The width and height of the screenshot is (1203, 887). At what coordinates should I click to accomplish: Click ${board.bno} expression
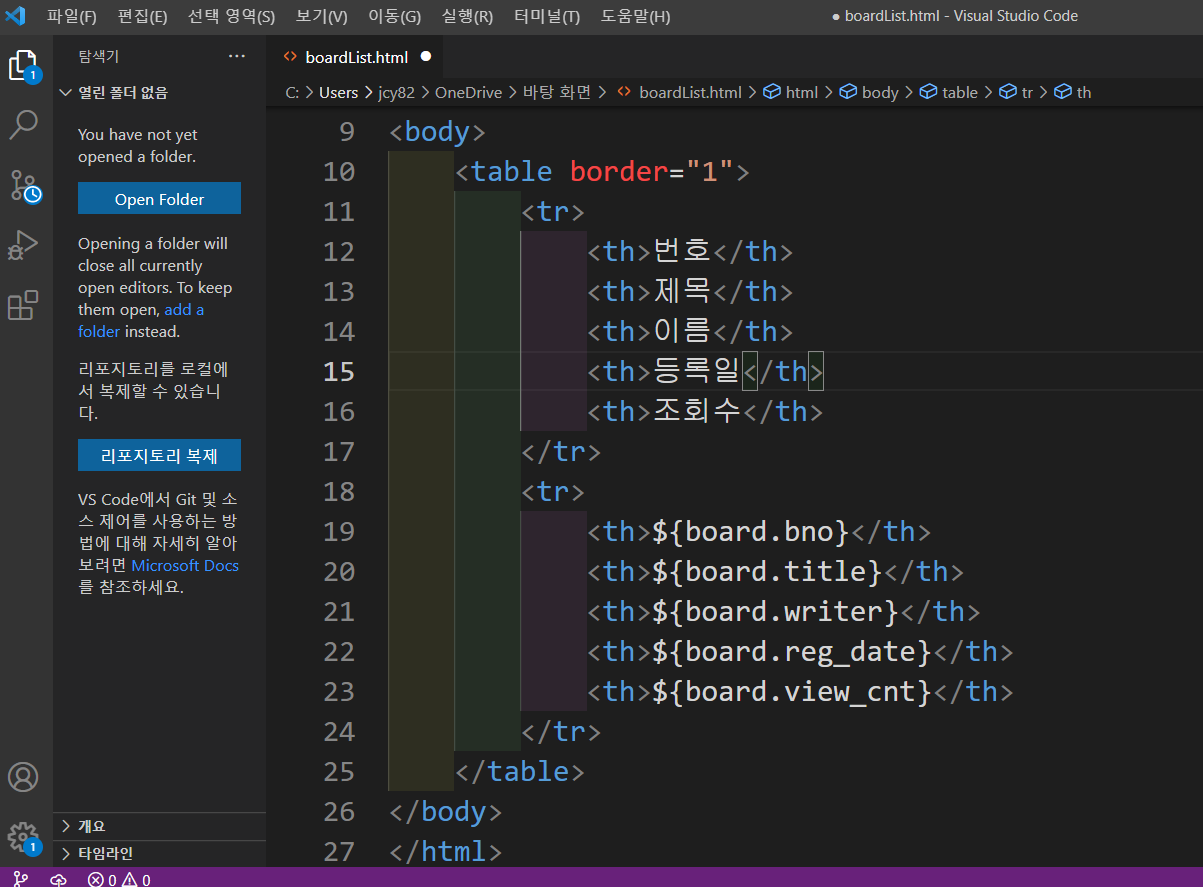[x=751, y=531]
